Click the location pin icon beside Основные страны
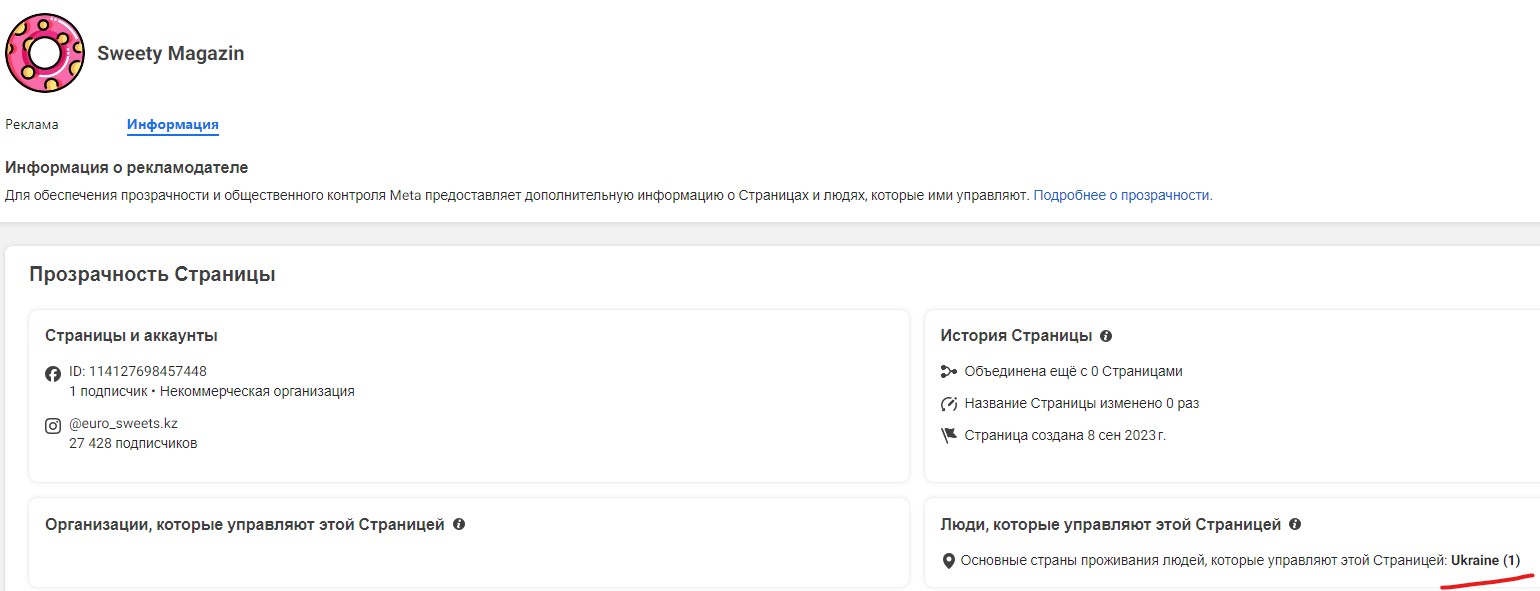This screenshot has height=591, width=1540. 949,561
